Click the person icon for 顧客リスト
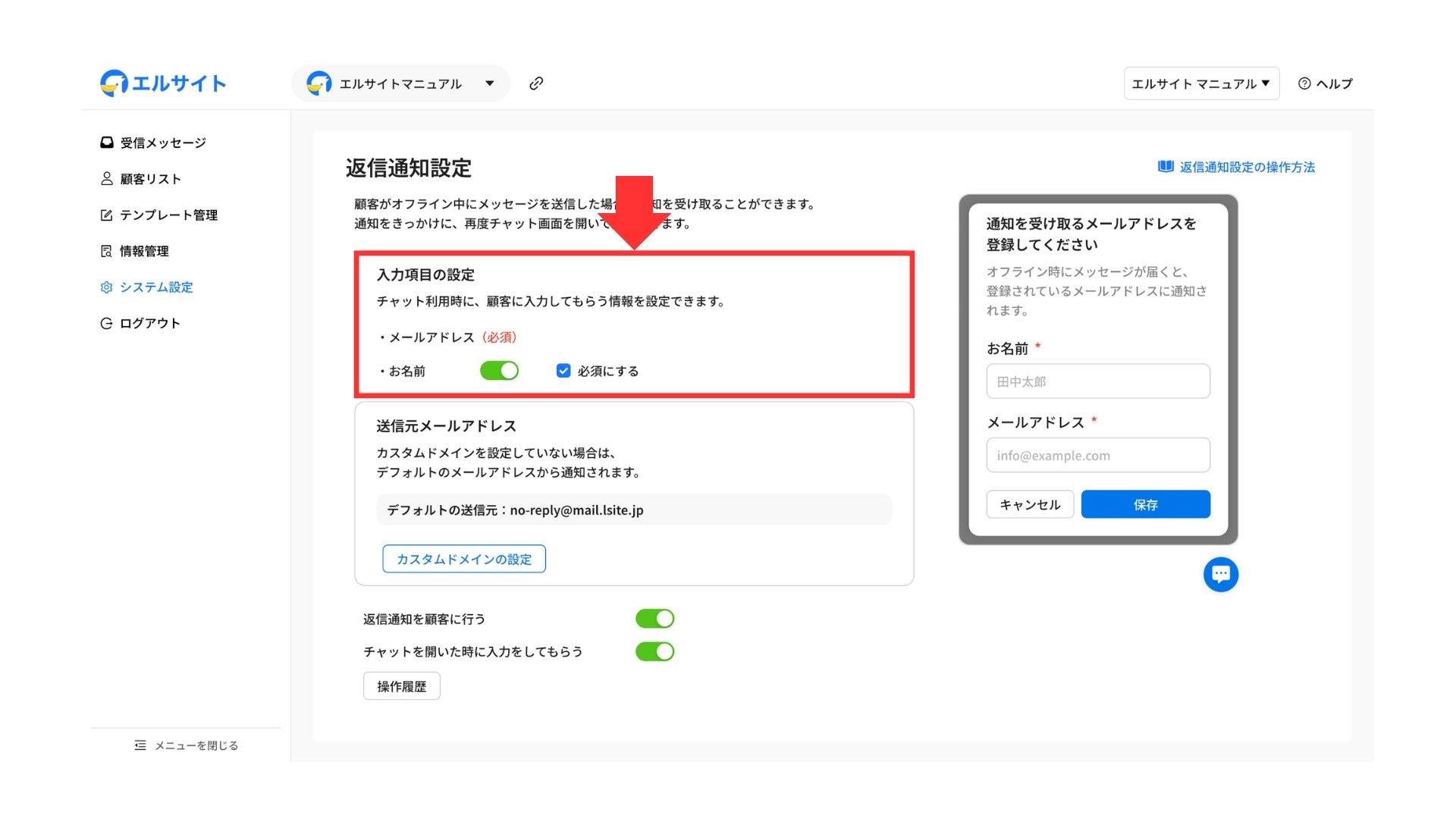Viewport: 1456px width, 819px height. tap(107, 179)
